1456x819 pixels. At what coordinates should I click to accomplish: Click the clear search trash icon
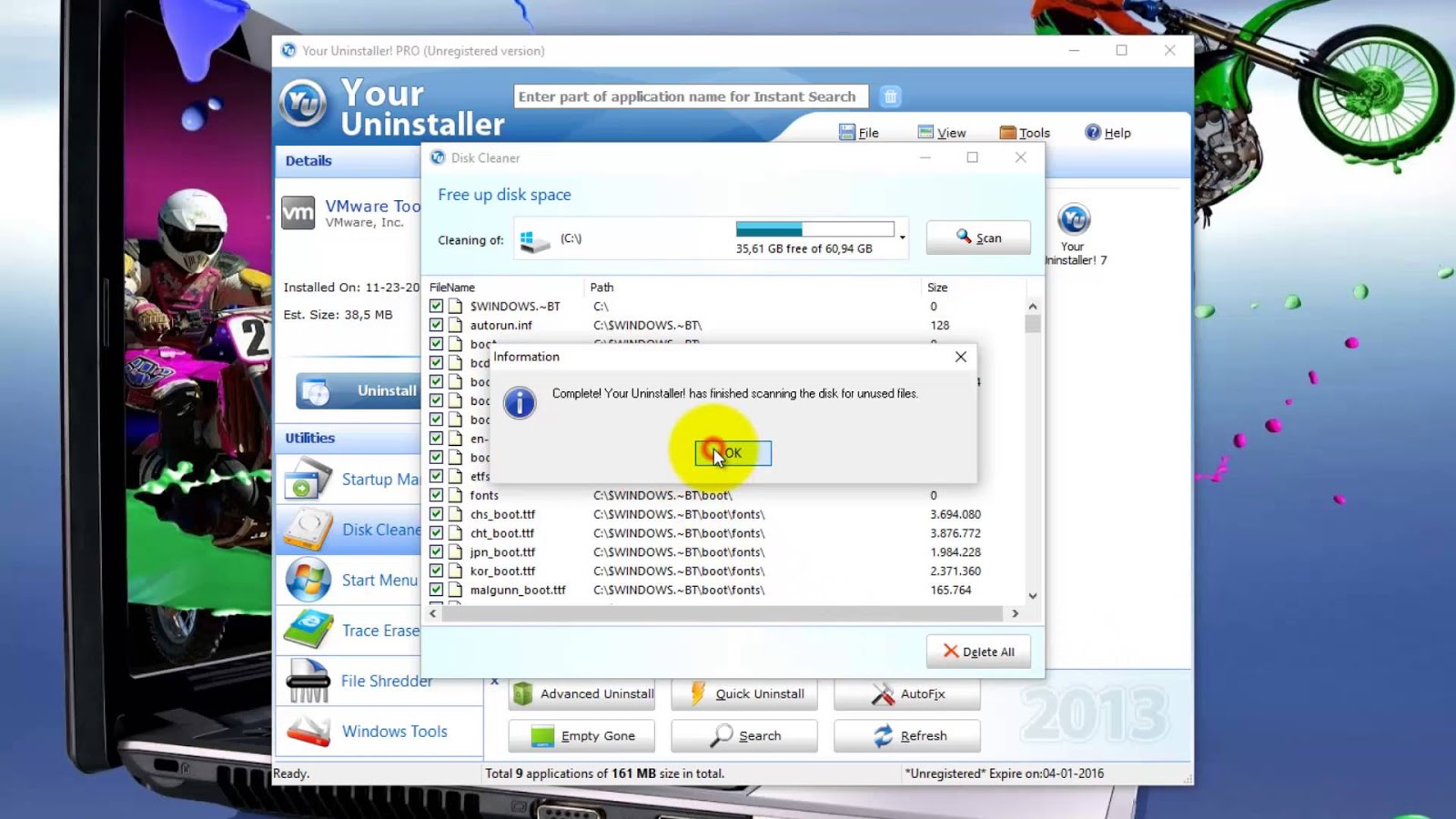[x=891, y=96]
